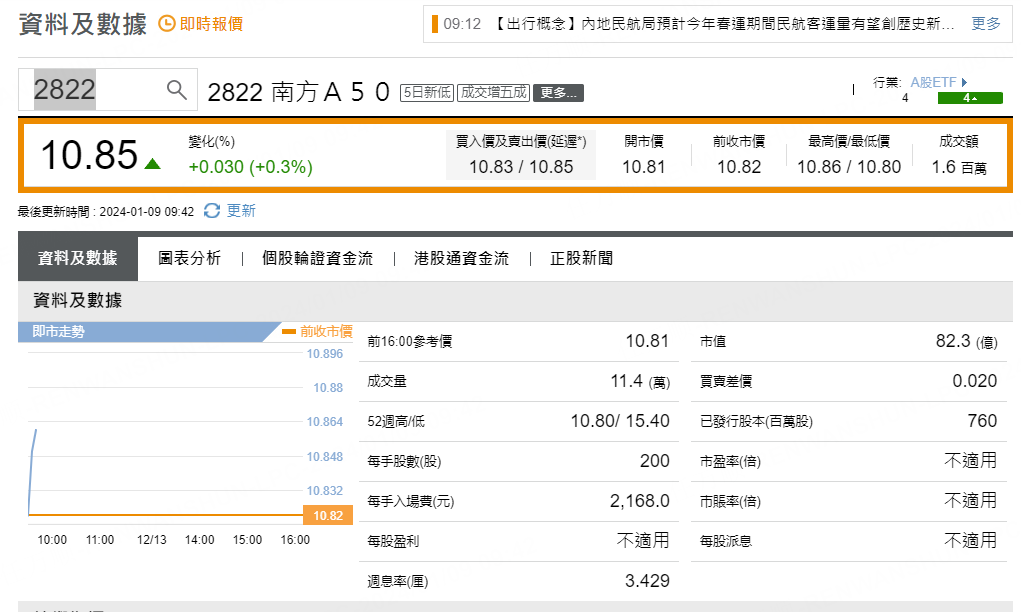Click the 最後更新時間 timestamp
Image resolution: width=1021 pixels, height=612 pixels.
point(106,212)
